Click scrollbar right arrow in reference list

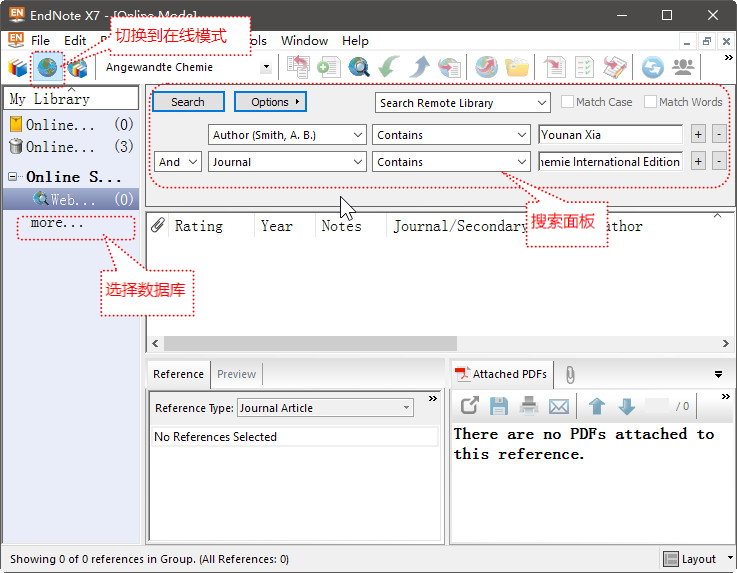[x=726, y=344]
